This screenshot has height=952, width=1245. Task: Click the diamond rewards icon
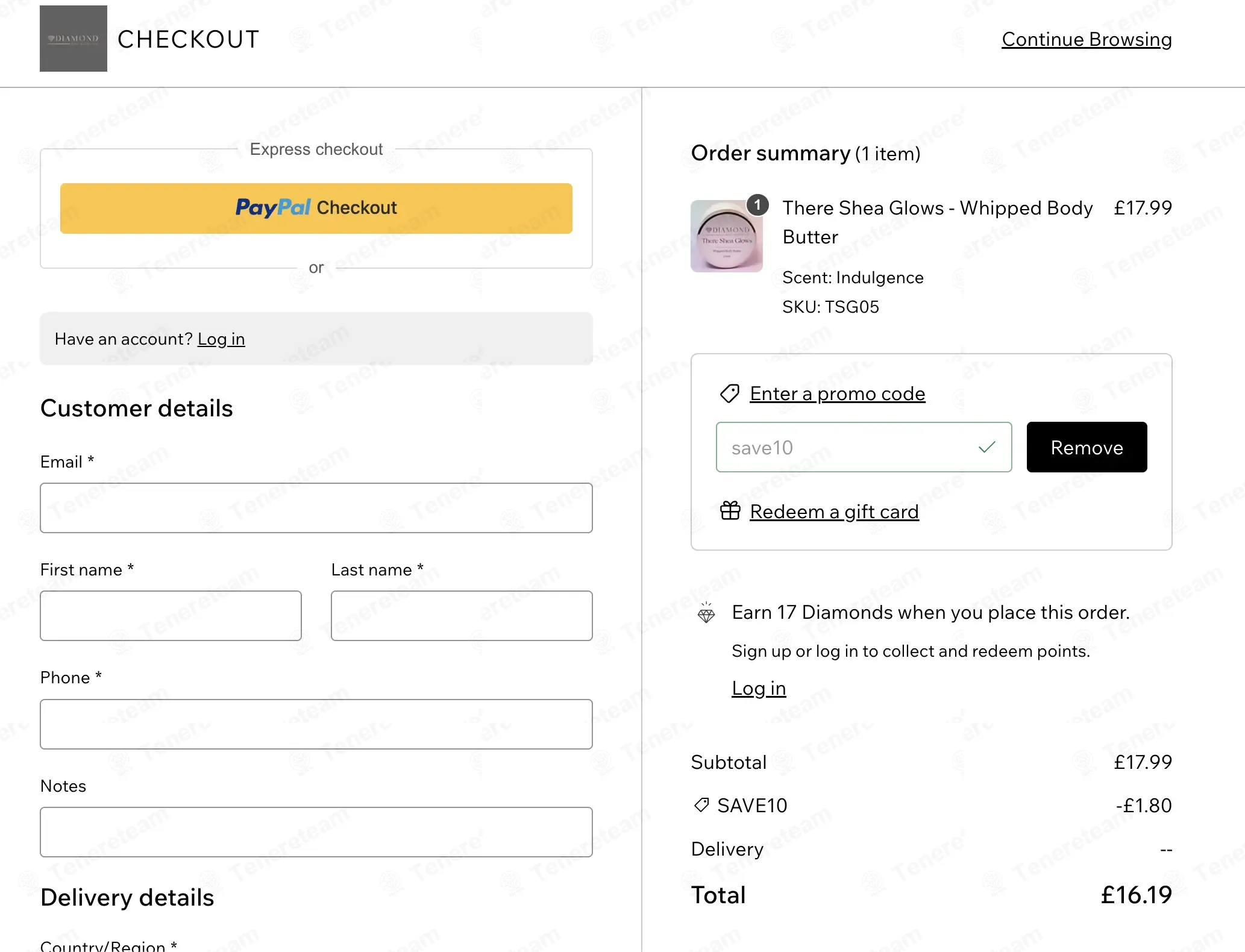pyautogui.click(x=706, y=612)
